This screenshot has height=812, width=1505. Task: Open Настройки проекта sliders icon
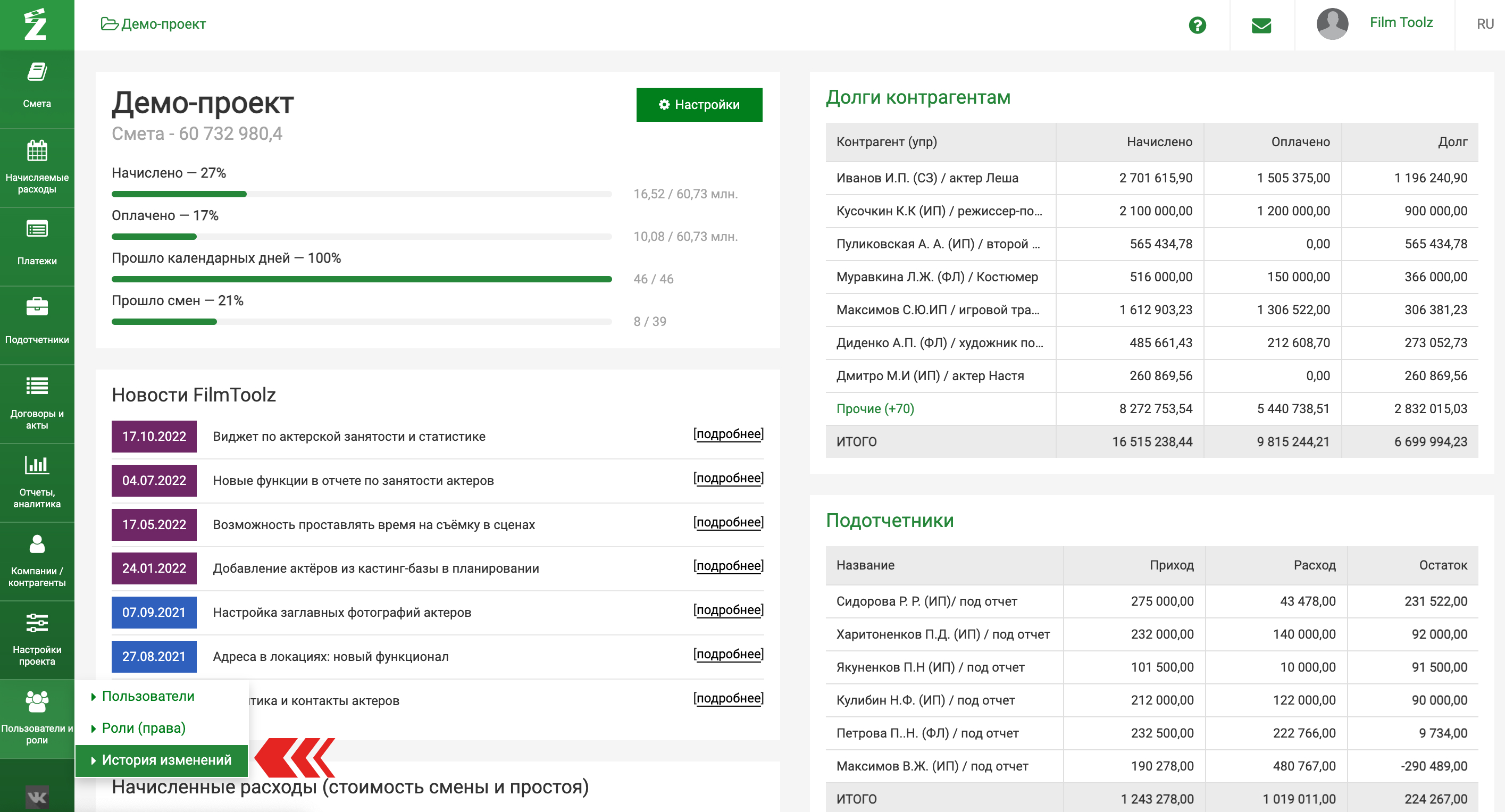pyautogui.click(x=37, y=623)
